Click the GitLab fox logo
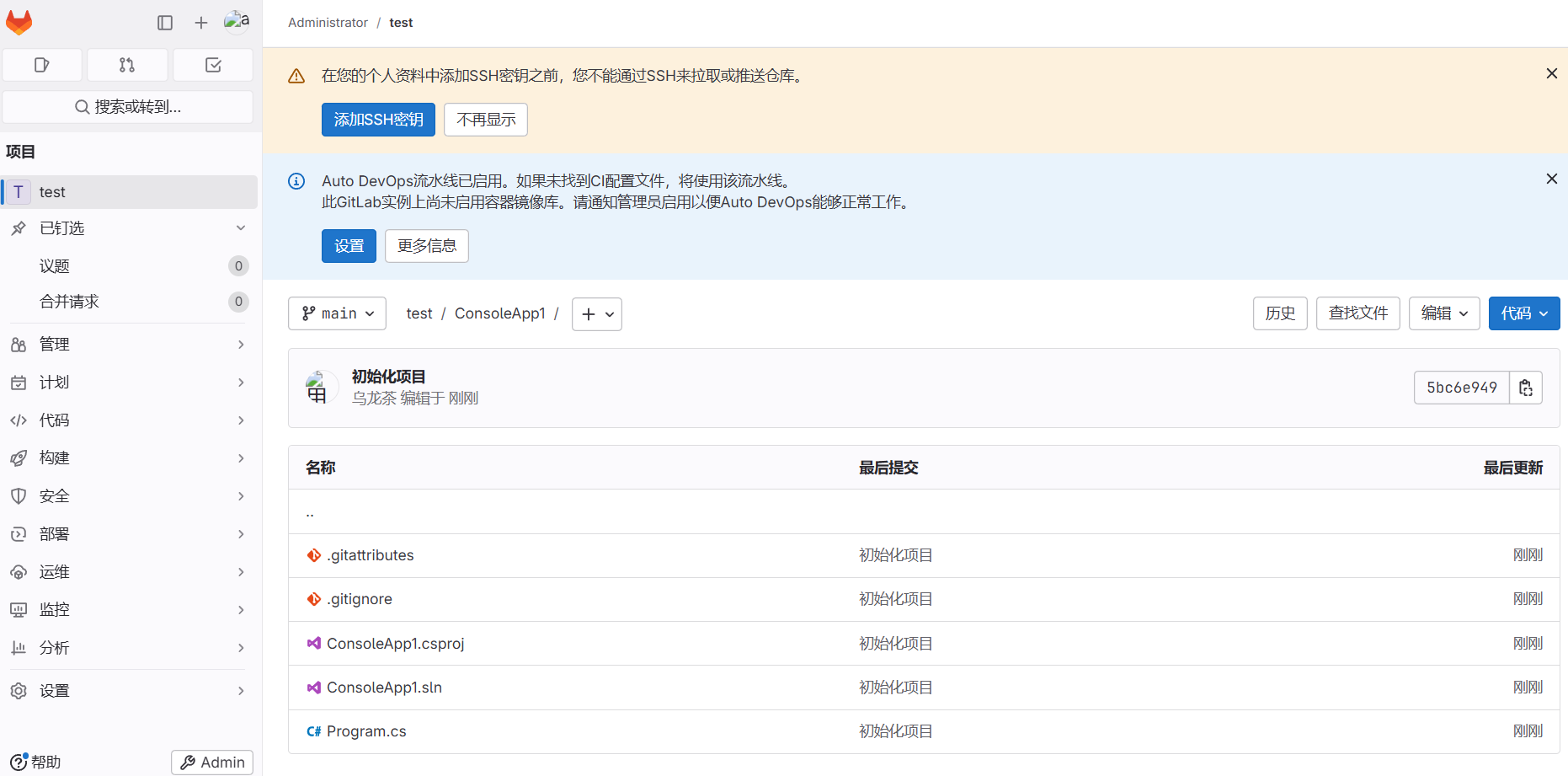This screenshot has width=1568, height=776. (x=19, y=22)
